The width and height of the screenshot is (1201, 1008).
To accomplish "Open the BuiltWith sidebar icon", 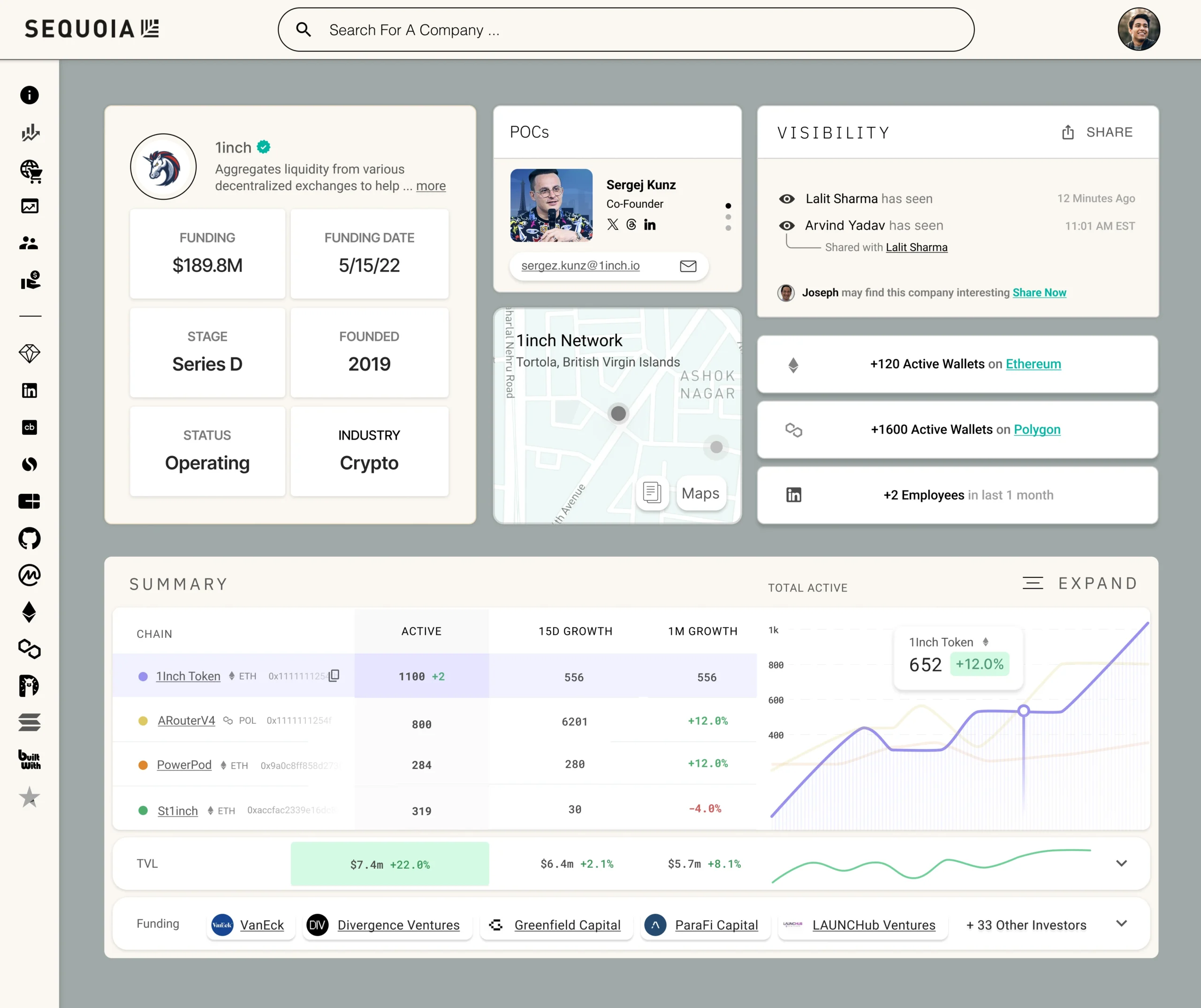I will tap(29, 759).
